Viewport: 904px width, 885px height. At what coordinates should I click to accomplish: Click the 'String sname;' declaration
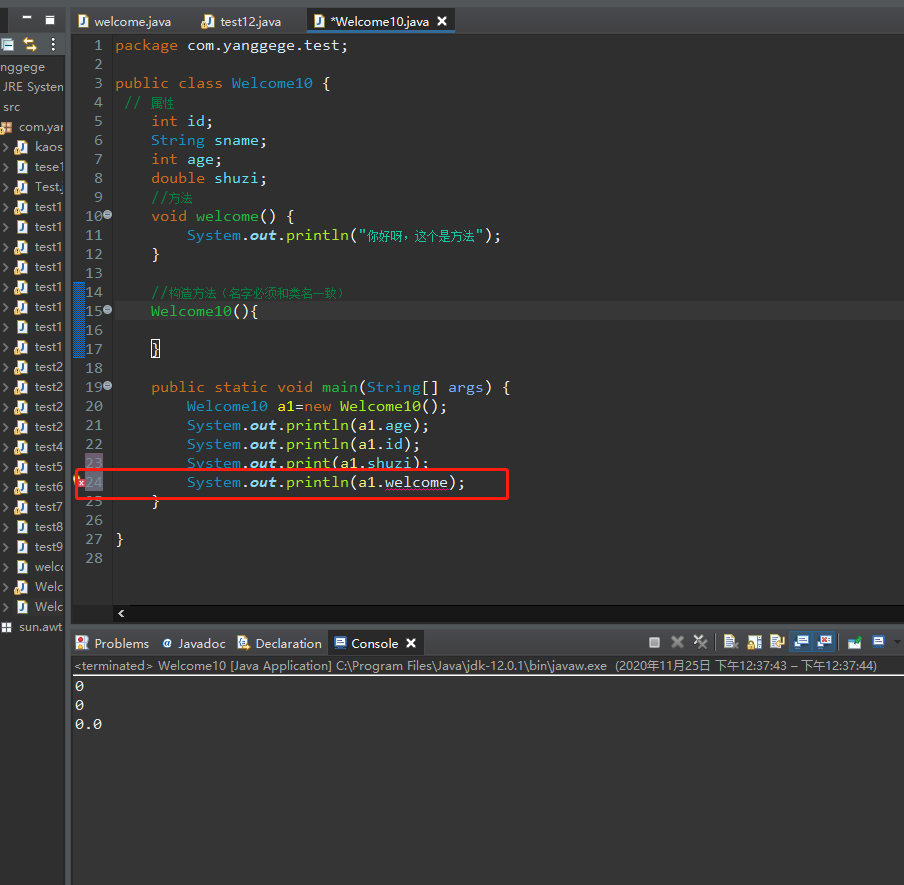pos(209,140)
